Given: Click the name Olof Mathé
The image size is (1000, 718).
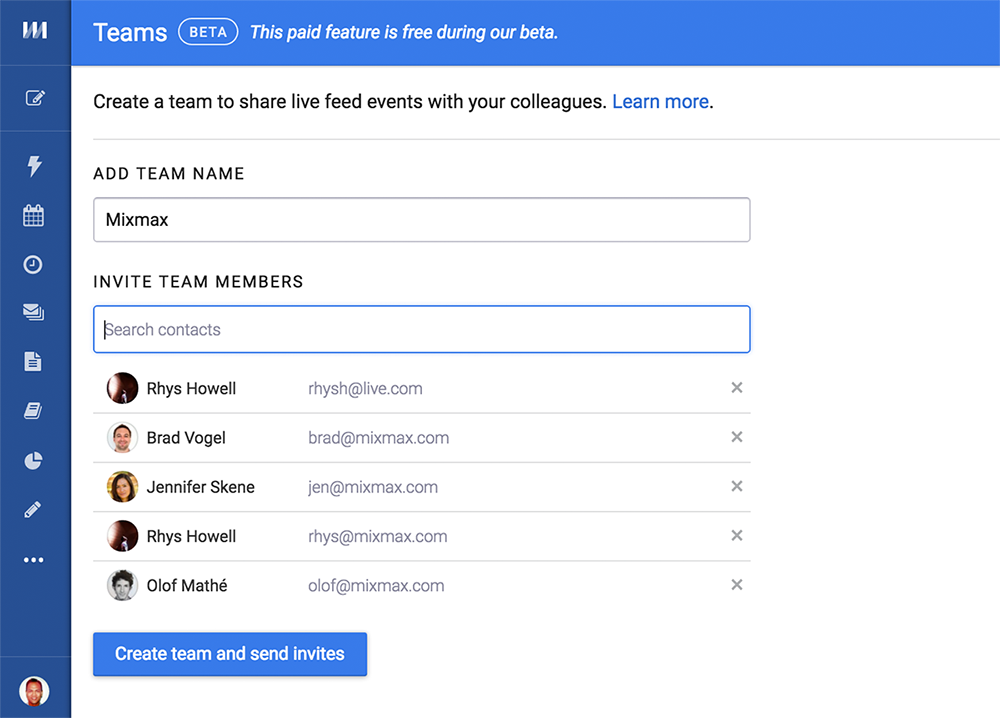Looking at the screenshot, I should (187, 585).
